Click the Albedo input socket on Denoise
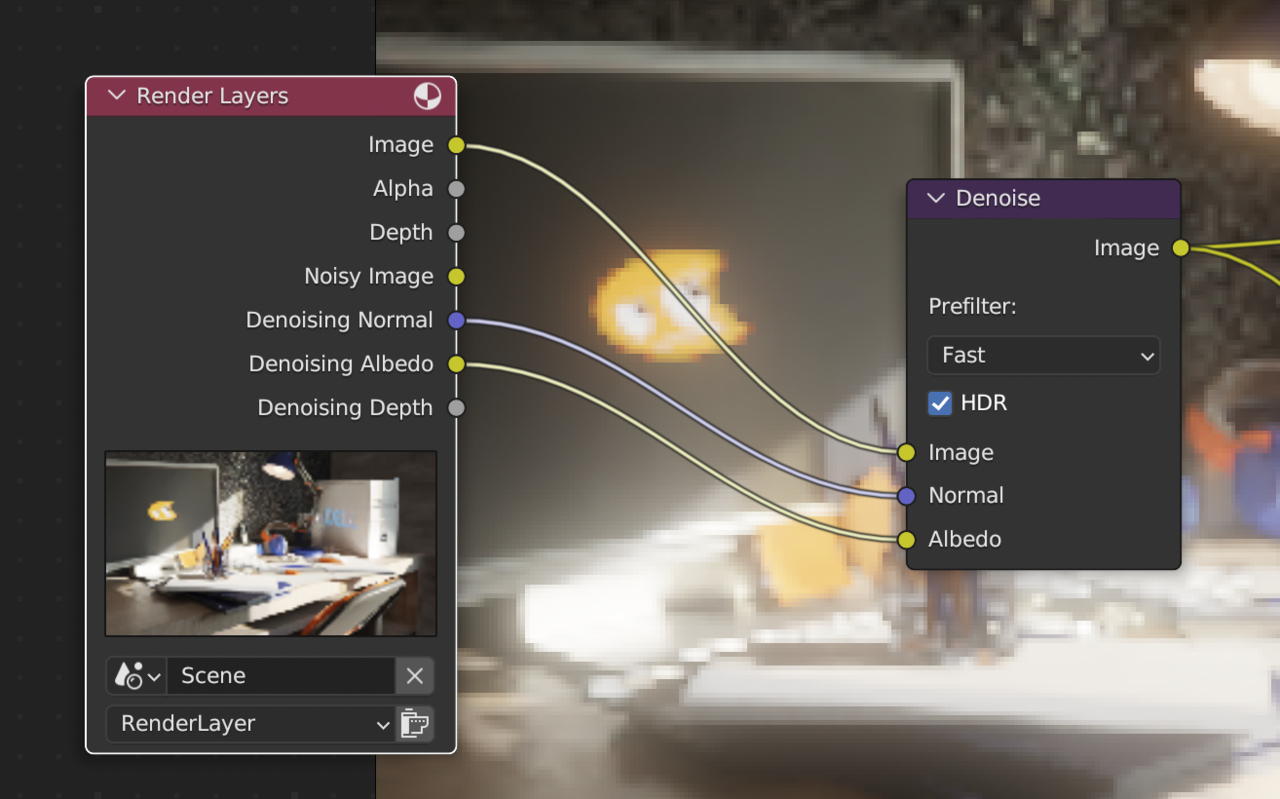 tap(906, 540)
